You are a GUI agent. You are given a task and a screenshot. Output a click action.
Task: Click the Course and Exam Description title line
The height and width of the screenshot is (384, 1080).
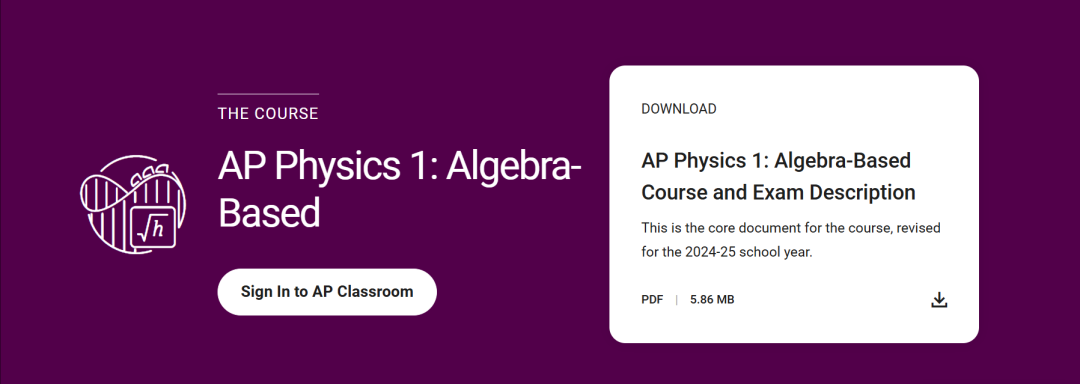click(x=778, y=192)
